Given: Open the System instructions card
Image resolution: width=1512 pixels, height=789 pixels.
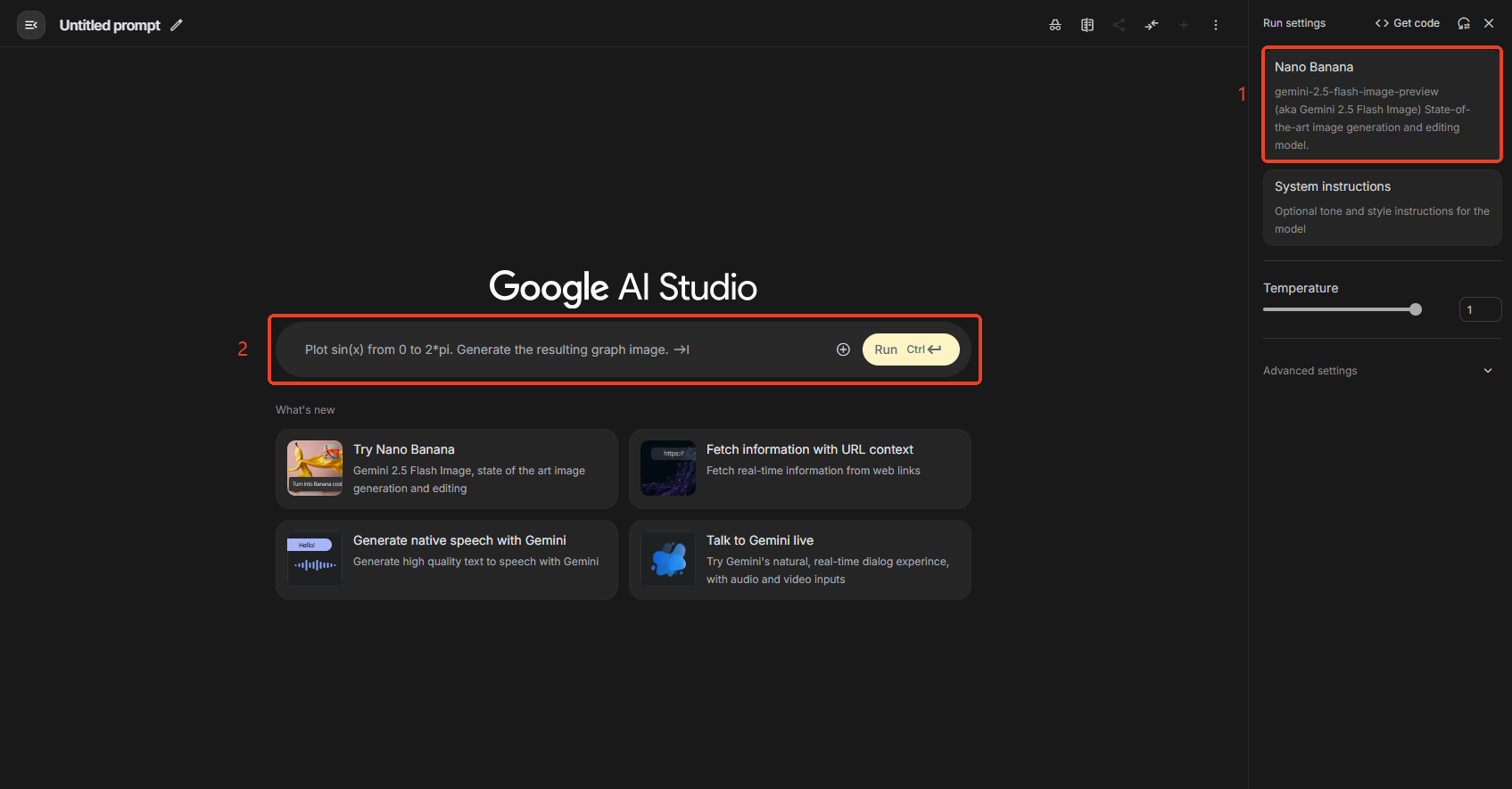Looking at the screenshot, I should 1383,208.
